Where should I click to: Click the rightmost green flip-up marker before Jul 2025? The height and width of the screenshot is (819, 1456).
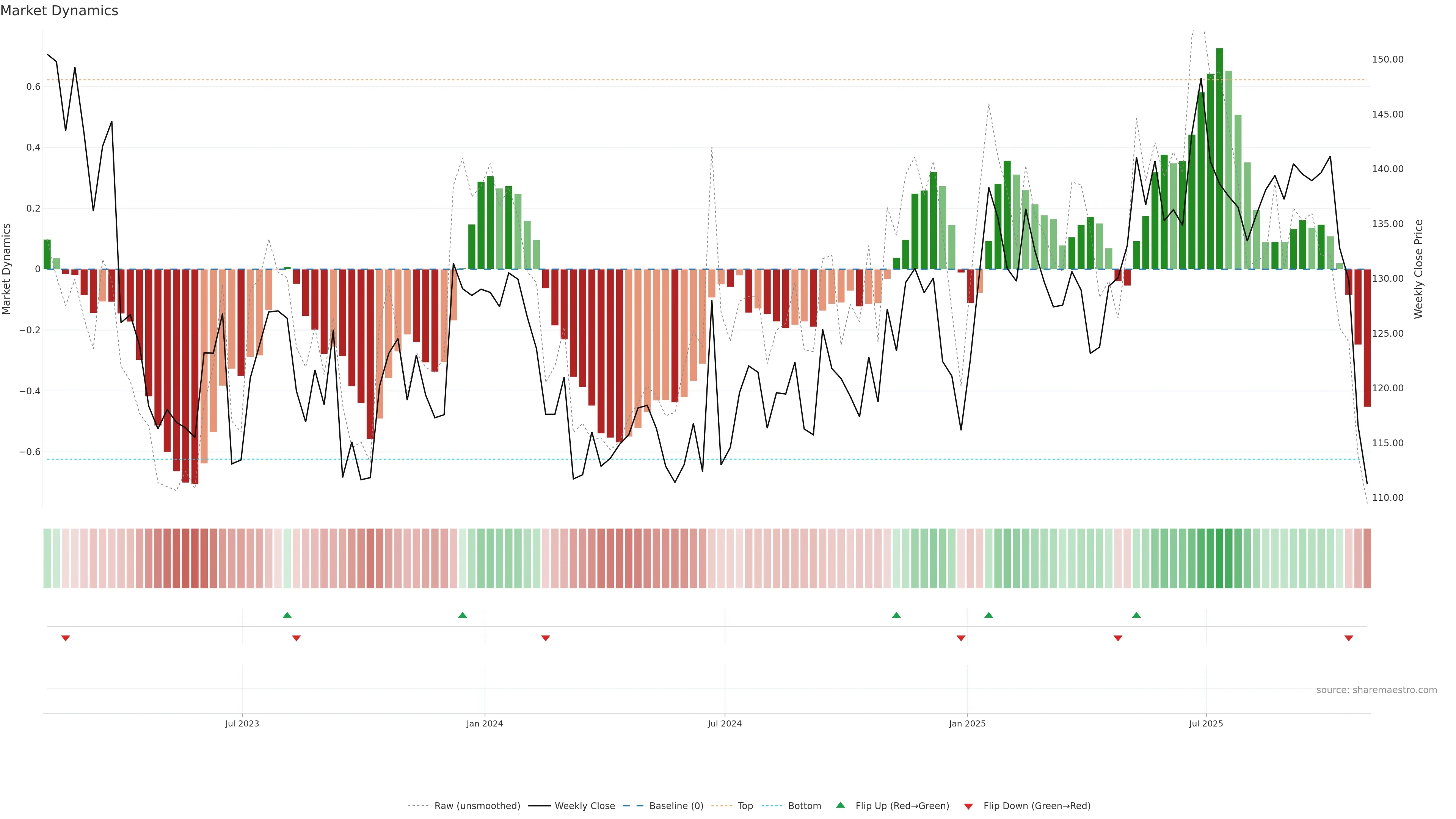coord(1136,615)
